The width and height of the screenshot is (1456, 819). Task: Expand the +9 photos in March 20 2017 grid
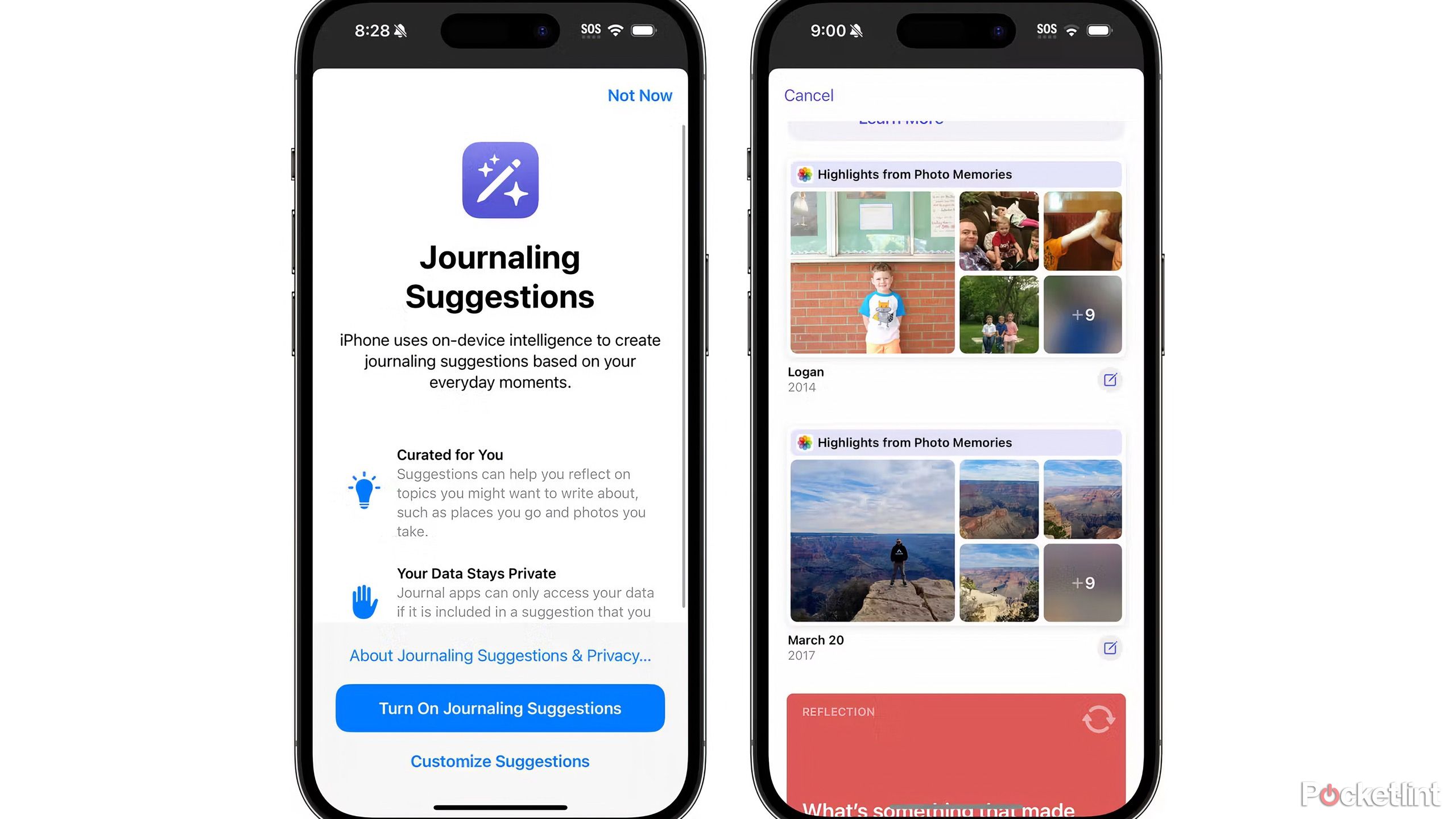tap(1083, 583)
